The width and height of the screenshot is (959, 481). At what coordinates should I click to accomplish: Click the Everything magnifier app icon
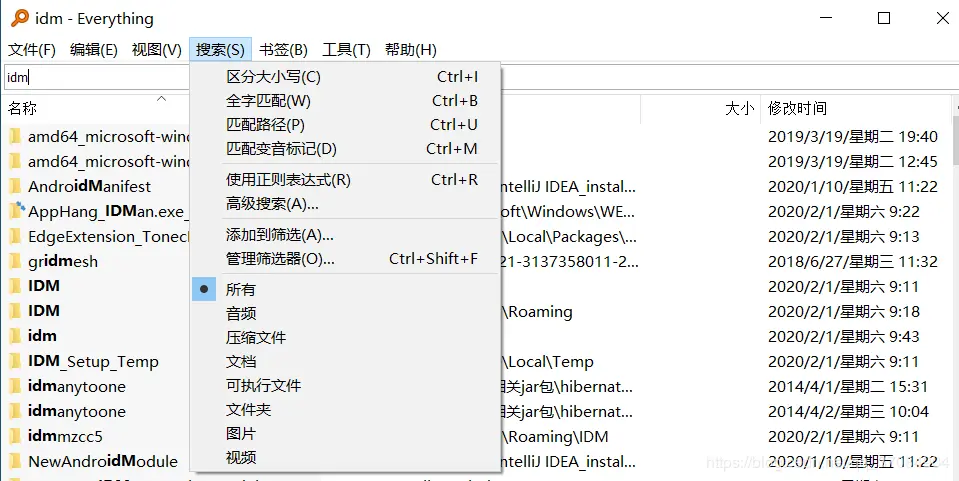[x=20, y=18]
